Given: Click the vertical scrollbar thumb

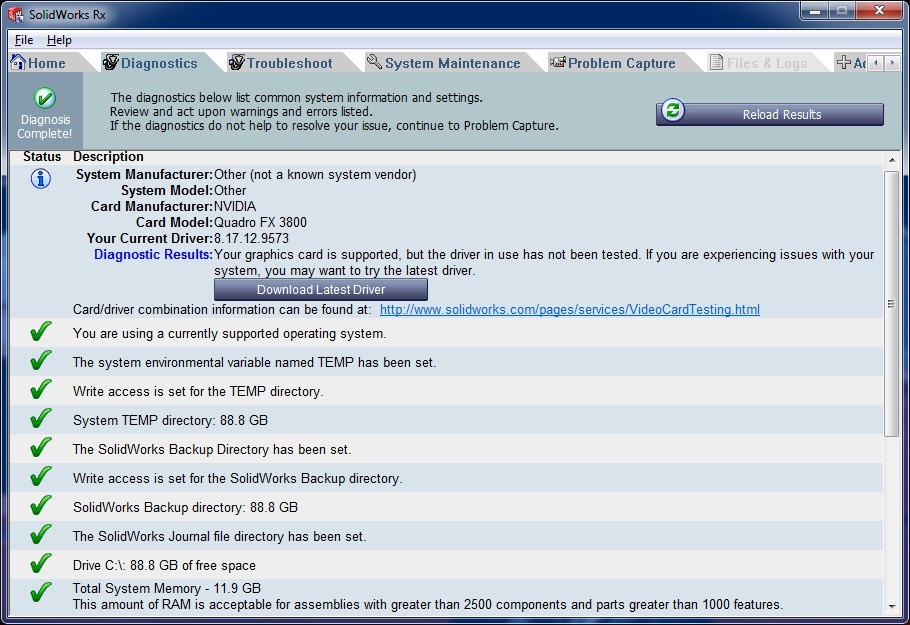Looking at the screenshot, I should 892,304.
